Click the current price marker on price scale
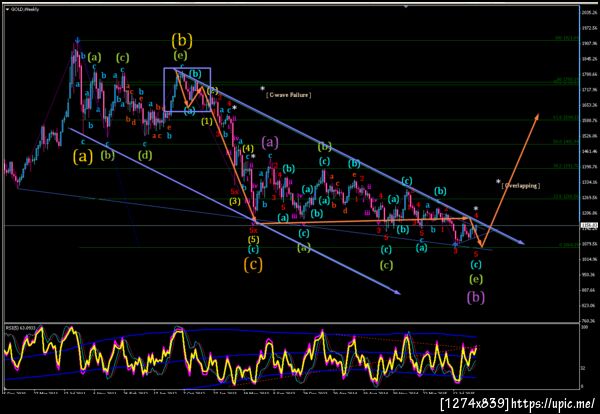This screenshot has width=600, height=414. [x=589, y=225]
